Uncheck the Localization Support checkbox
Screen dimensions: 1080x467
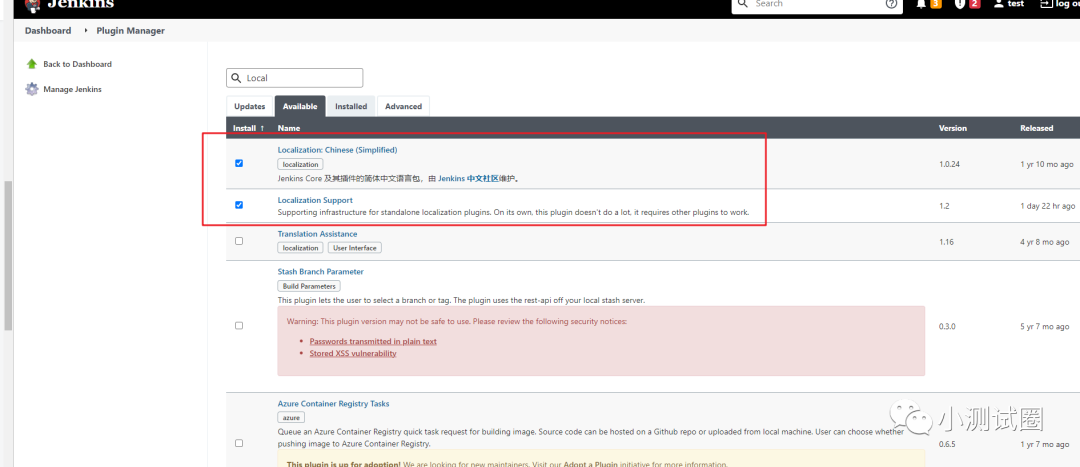coord(239,205)
